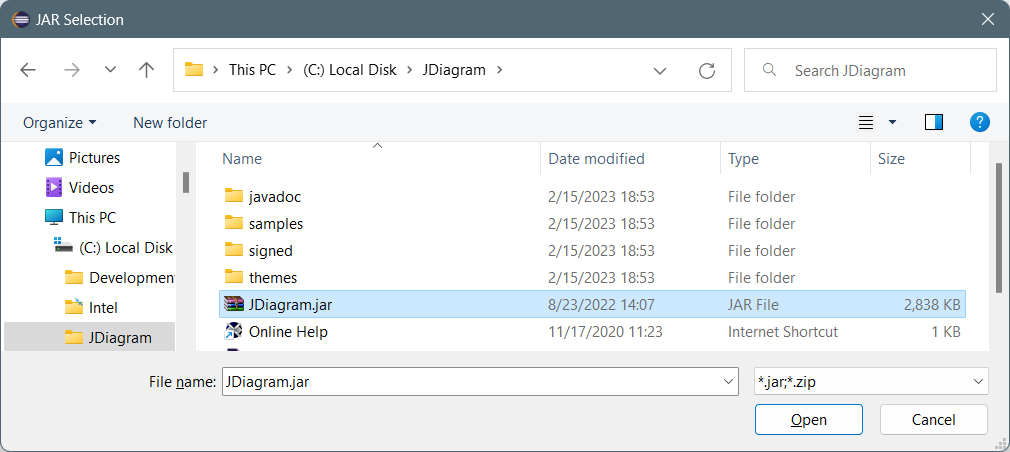1010x452 pixels.
Task: Click This PC monitor icon in sidebar
Action: click(x=54, y=217)
